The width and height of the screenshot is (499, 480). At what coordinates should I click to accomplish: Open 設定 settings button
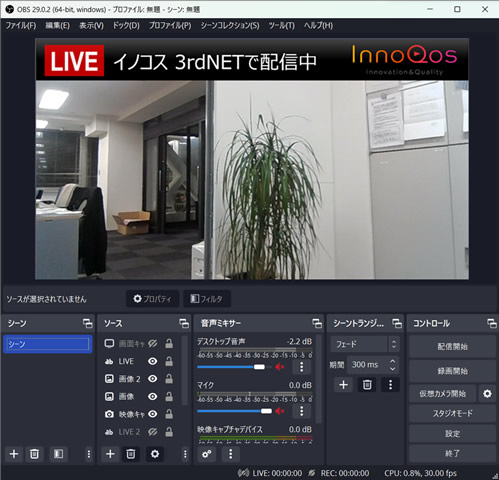(x=452, y=433)
